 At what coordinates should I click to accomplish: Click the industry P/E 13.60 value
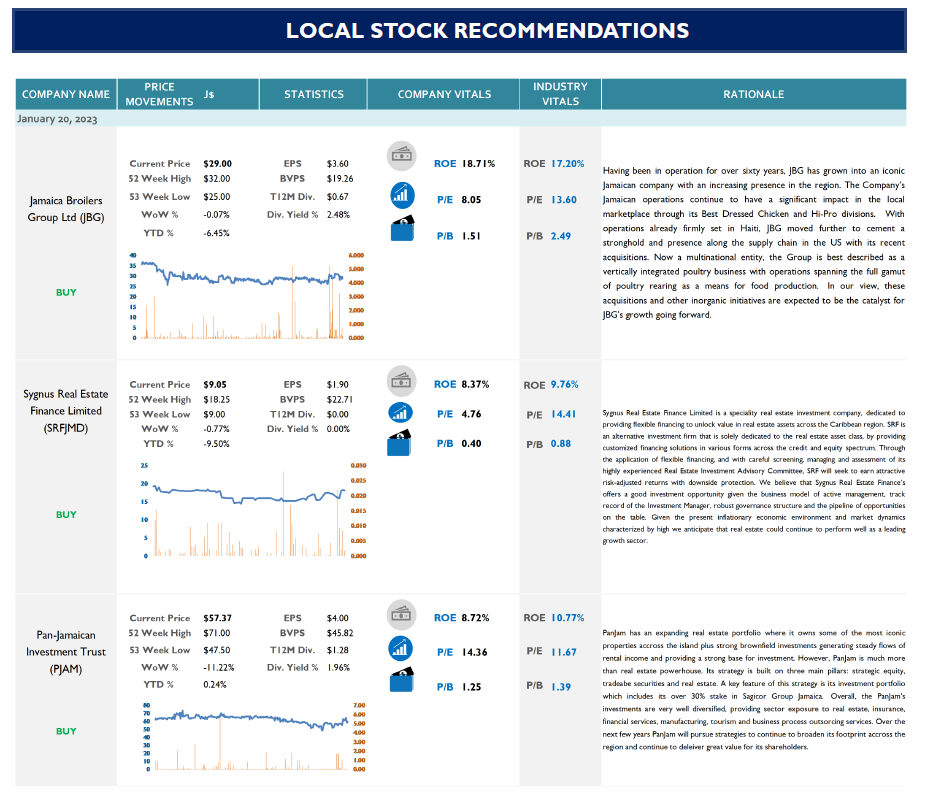(x=564, y=200)
